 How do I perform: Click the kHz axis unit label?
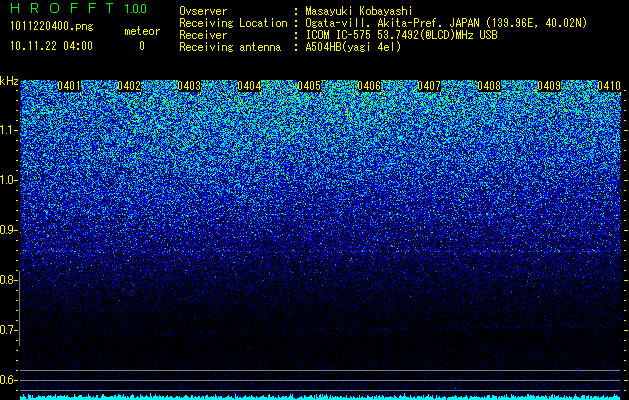(9, 81)
